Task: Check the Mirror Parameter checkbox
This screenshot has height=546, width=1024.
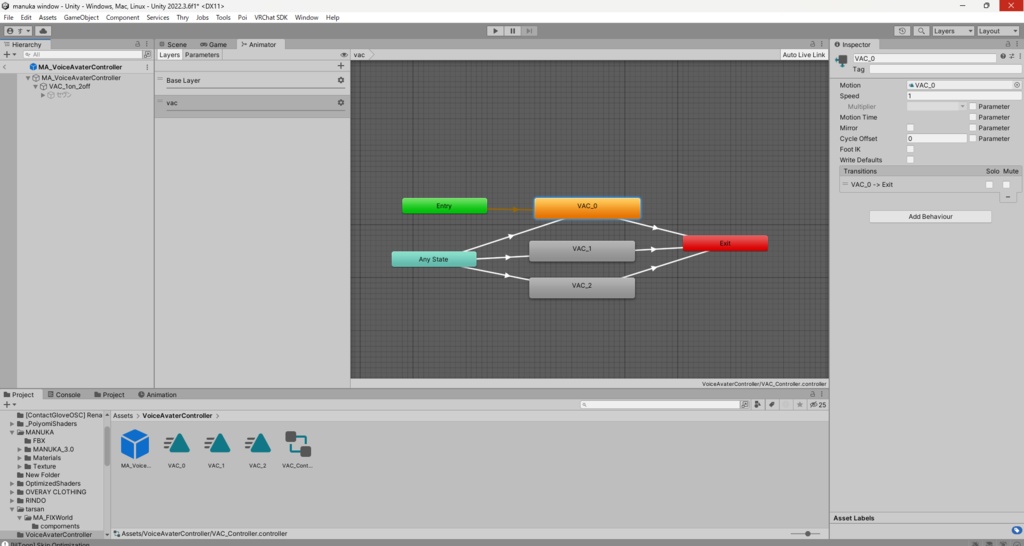Action: point(972,128)
